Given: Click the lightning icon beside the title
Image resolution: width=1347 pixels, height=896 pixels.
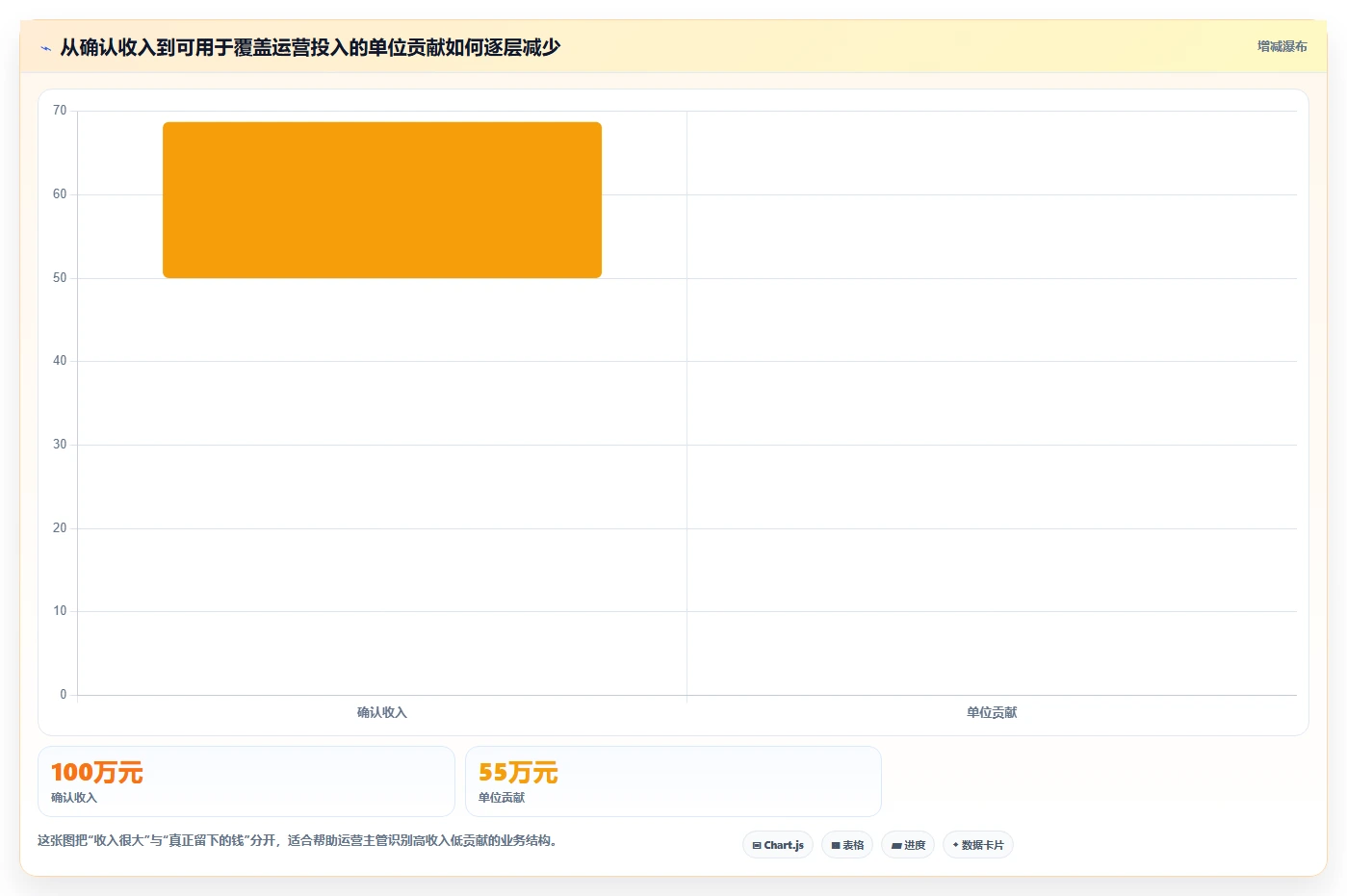Looking at the screenshot, I should click(x=45, y=48).
